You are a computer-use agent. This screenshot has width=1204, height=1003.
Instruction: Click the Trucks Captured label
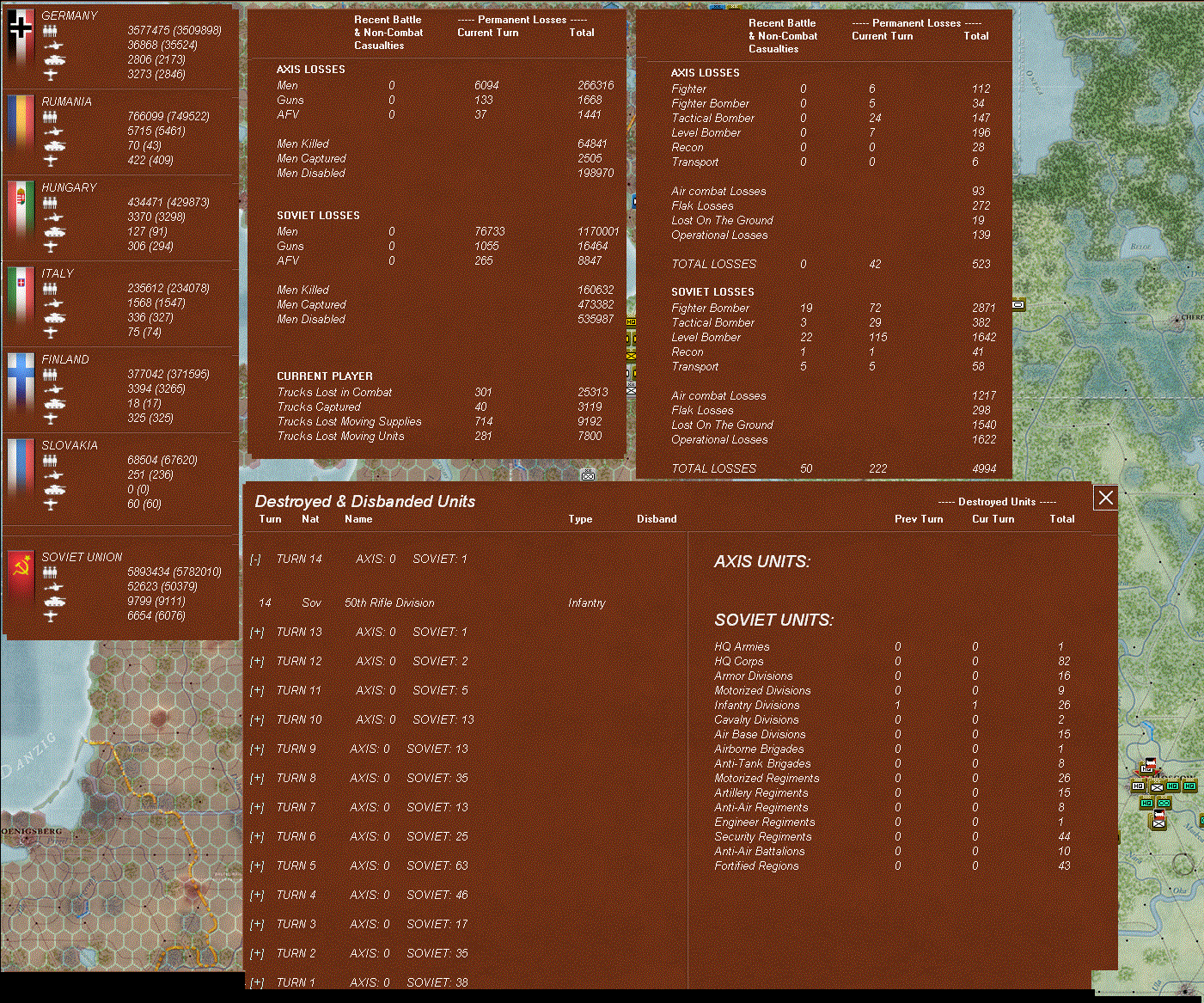pyautogui.click(x=319, y=407)
